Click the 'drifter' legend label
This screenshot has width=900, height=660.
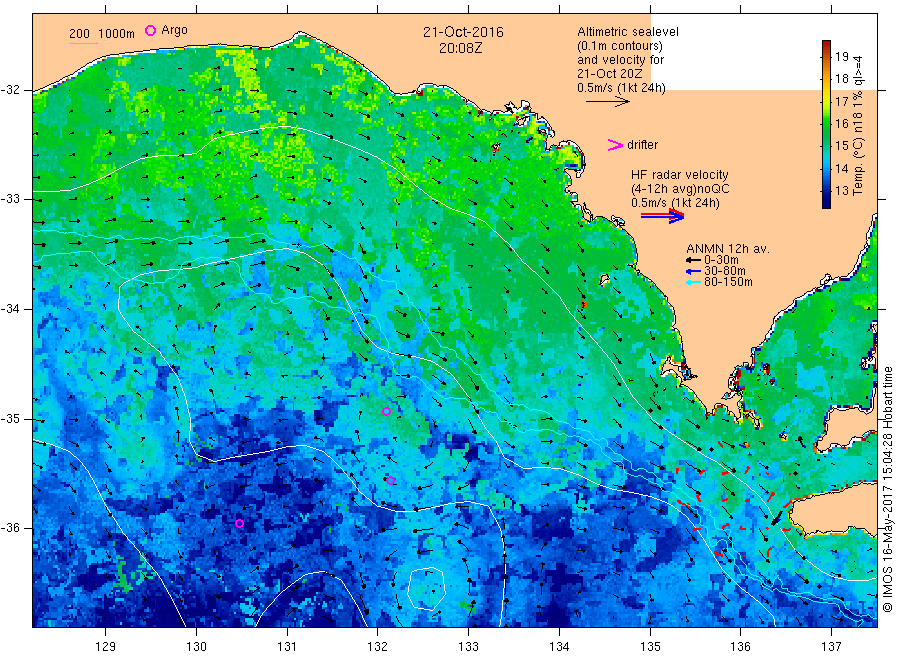[x=642, y=145]
